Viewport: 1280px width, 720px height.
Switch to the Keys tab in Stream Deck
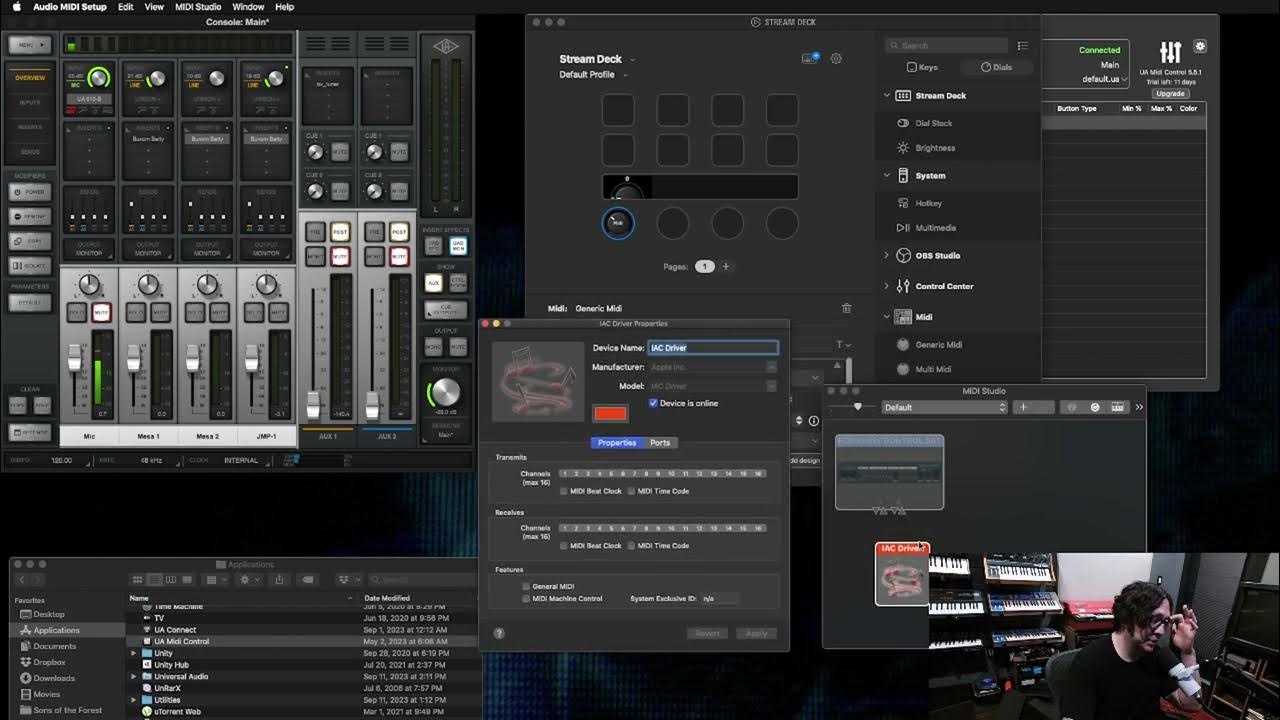(x=922, y=67)
